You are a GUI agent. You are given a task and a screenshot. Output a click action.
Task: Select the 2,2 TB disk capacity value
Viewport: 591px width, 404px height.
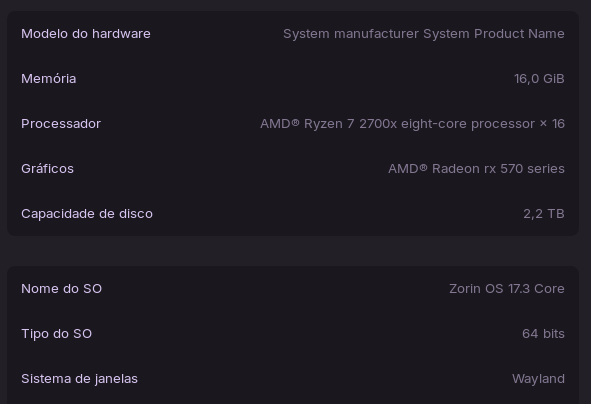tap(544, 214)
